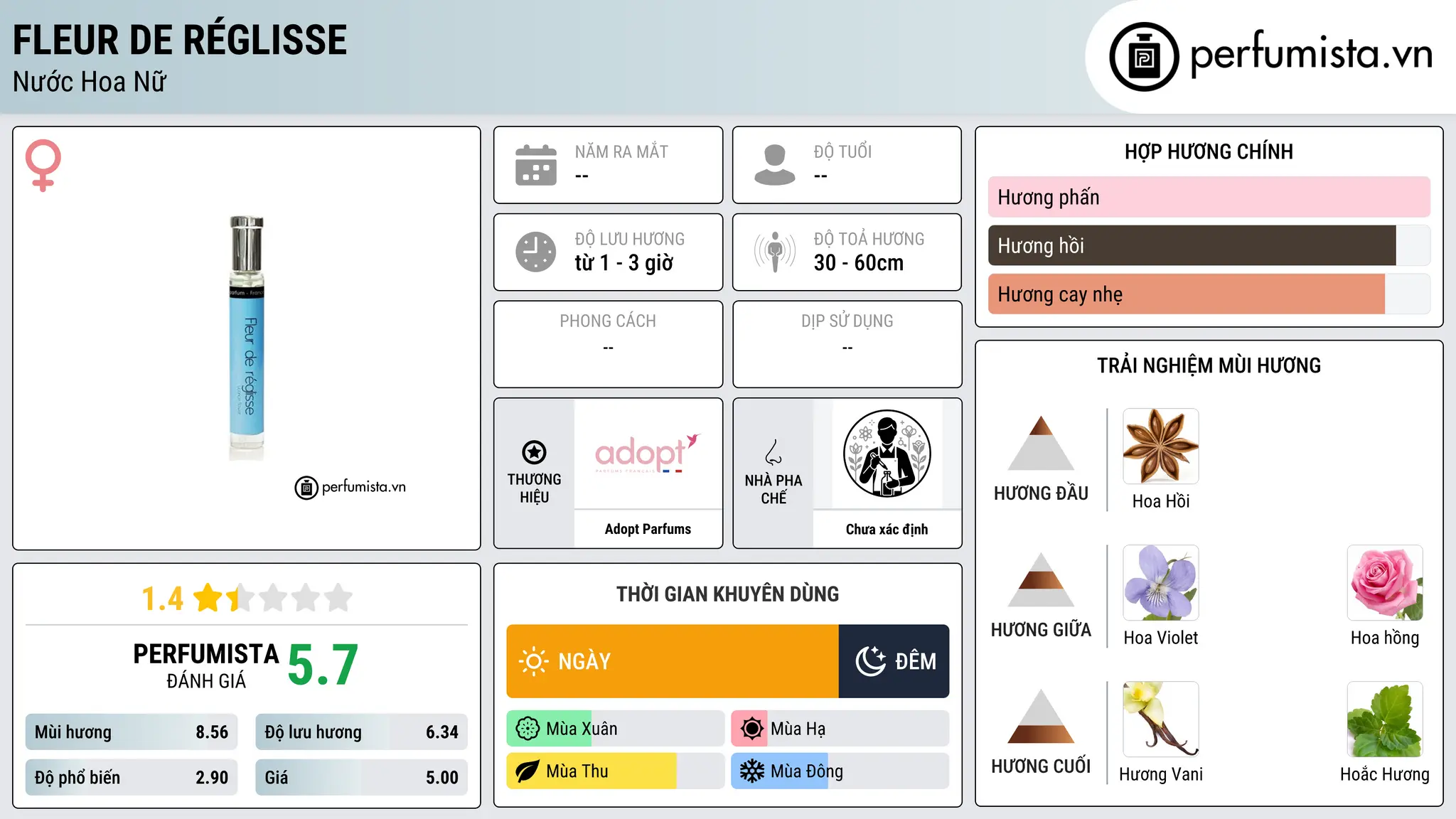
Task: Click the female gender symbol icon
Action: click(x=43, y=165)
